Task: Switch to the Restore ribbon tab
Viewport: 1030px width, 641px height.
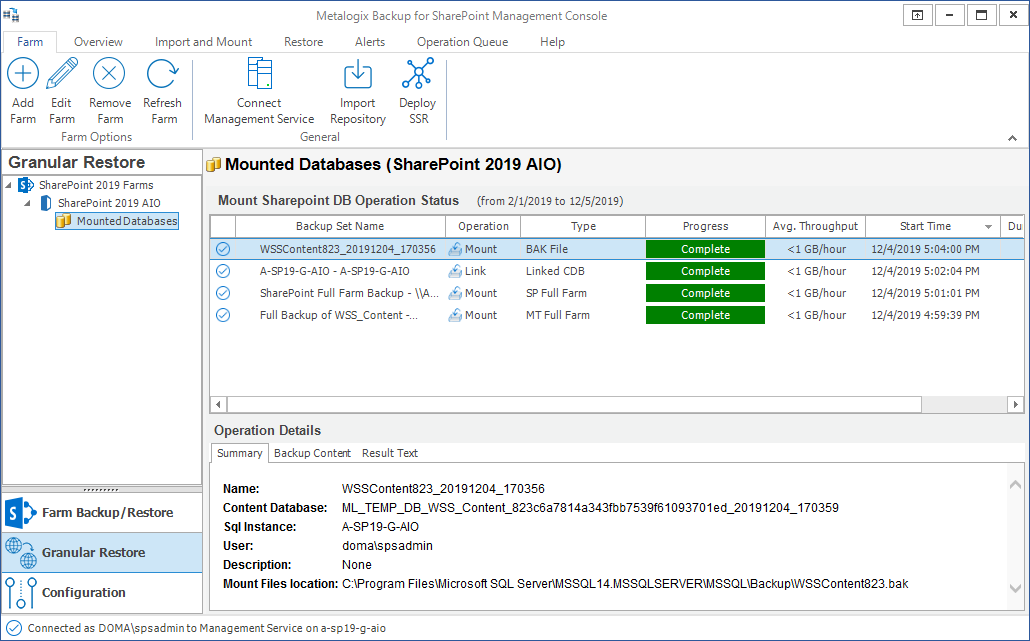Action: 303,41
